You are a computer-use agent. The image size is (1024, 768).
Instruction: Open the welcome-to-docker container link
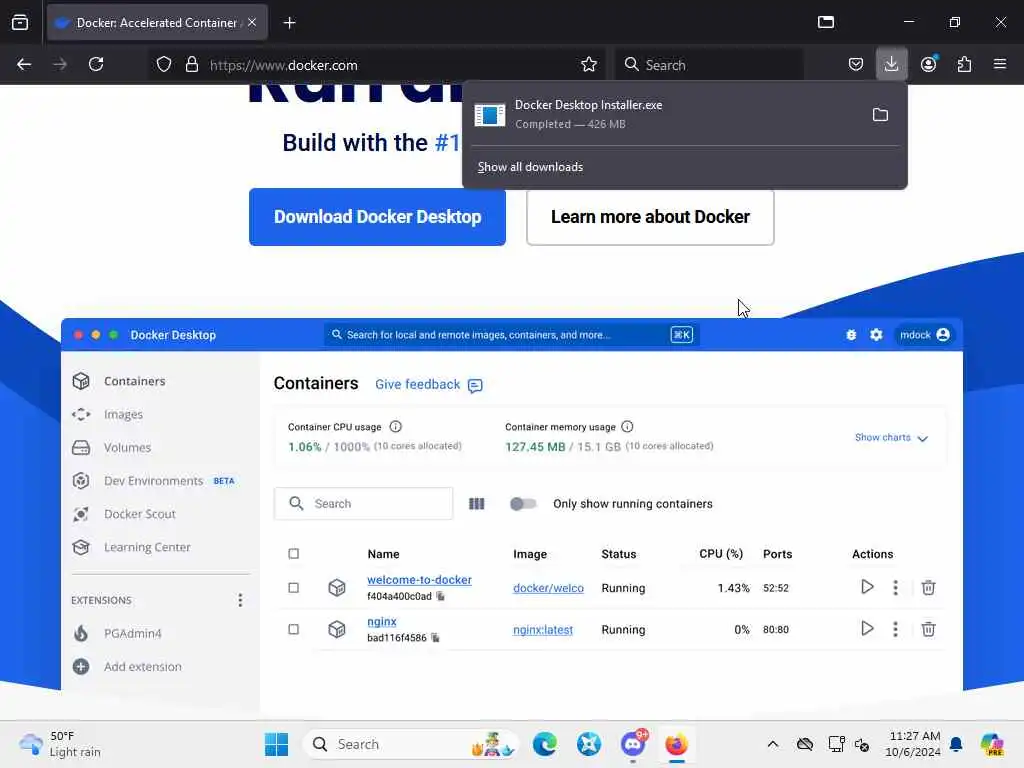pyautogui.click(x=419, y=580)
